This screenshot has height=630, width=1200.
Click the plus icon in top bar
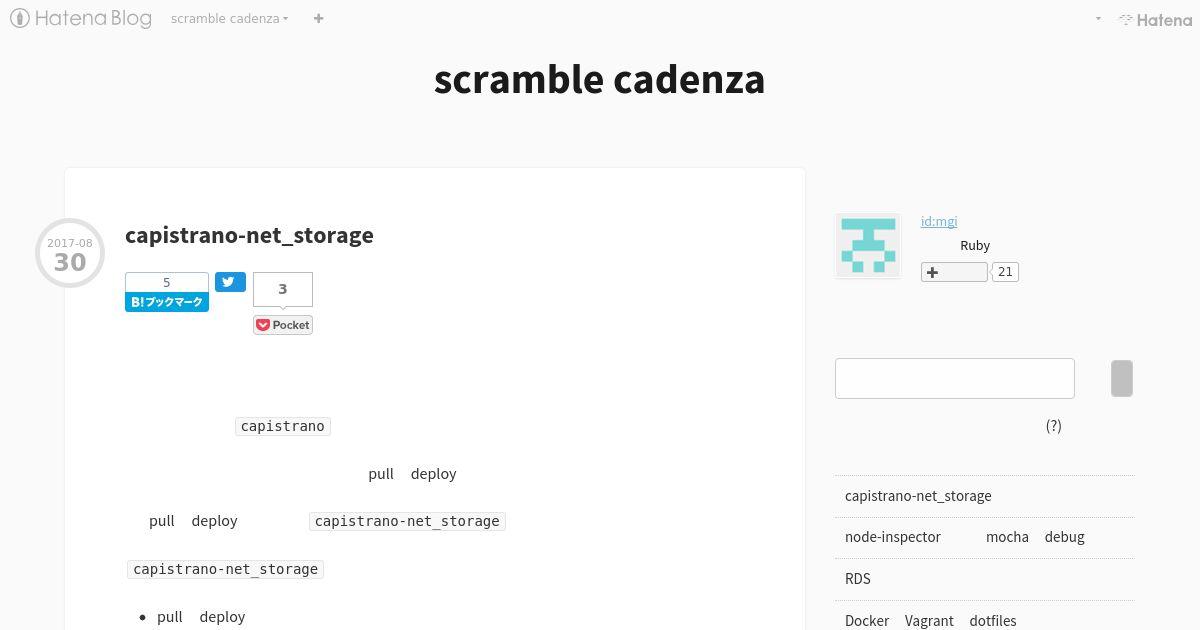(318, 18)
